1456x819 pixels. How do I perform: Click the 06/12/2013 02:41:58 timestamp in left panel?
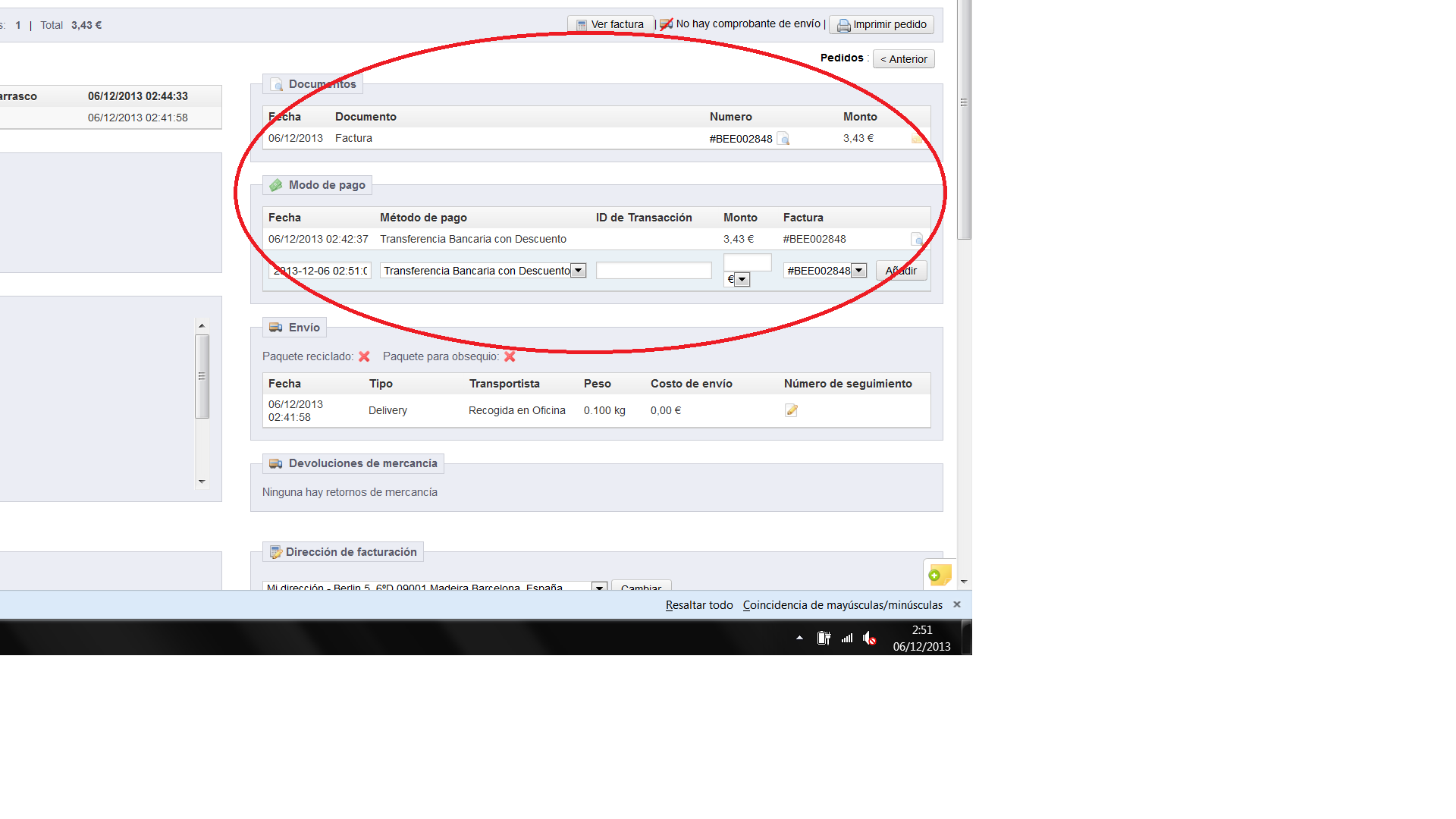[138, 118]
